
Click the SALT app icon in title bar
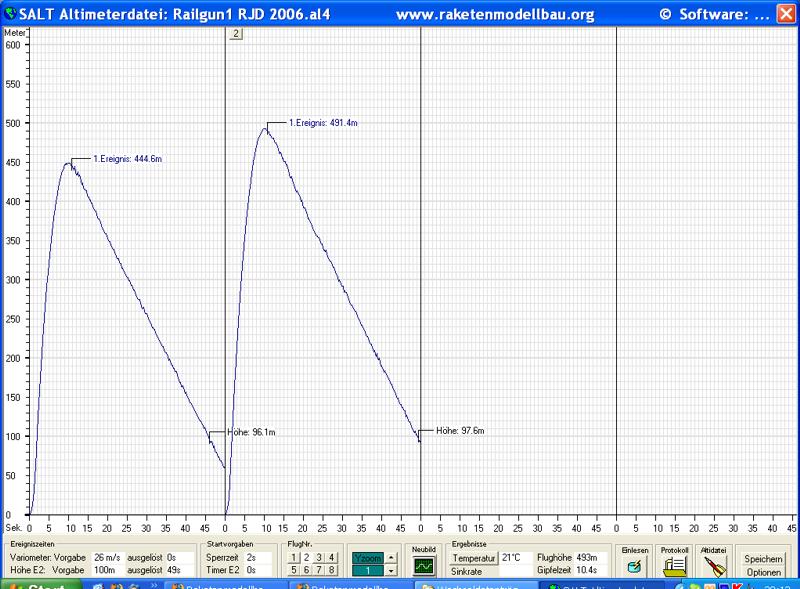pos(10,13)
